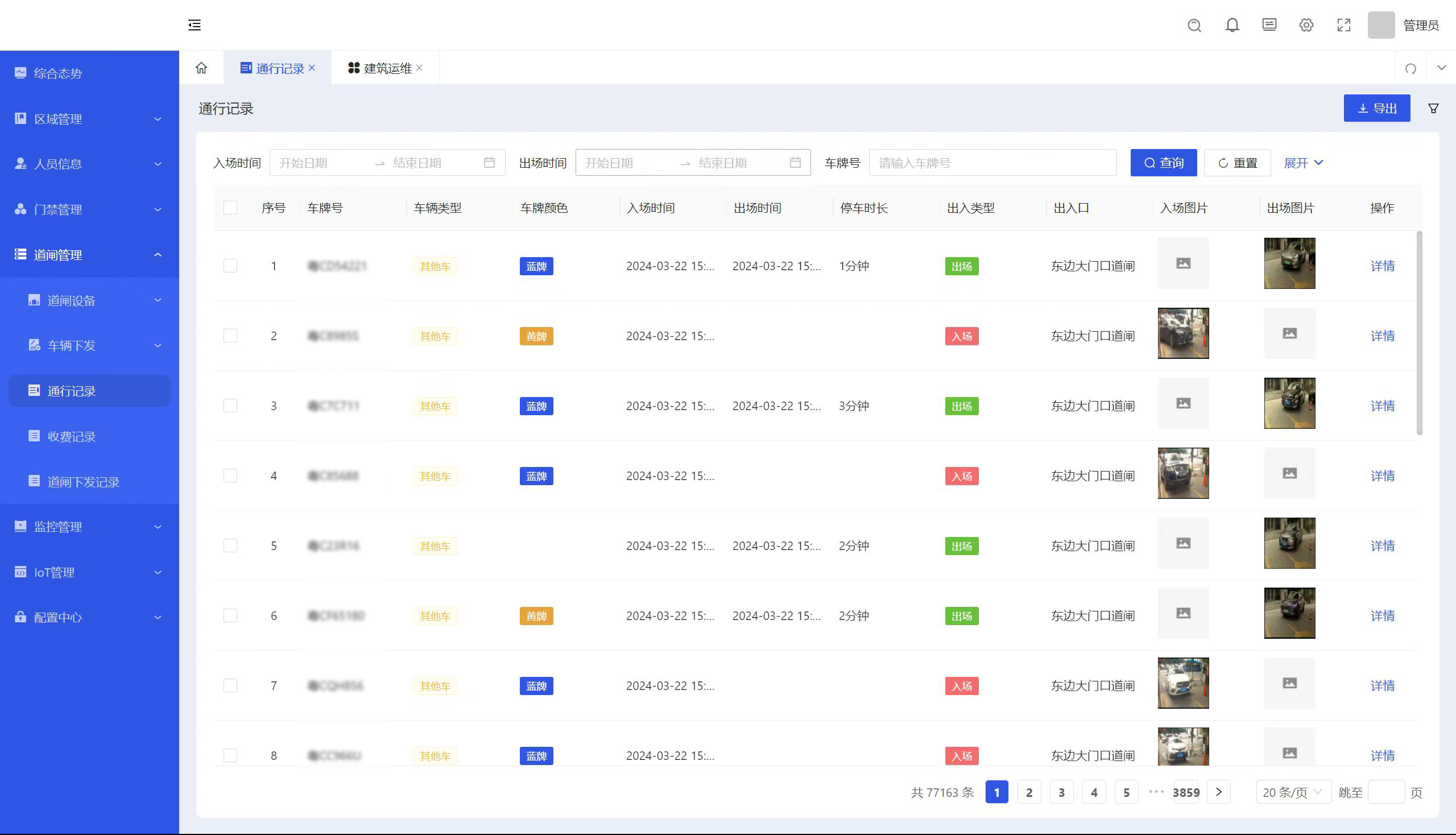
Task: Click the table vertical scrollbar
Action: coord(1419,333)
